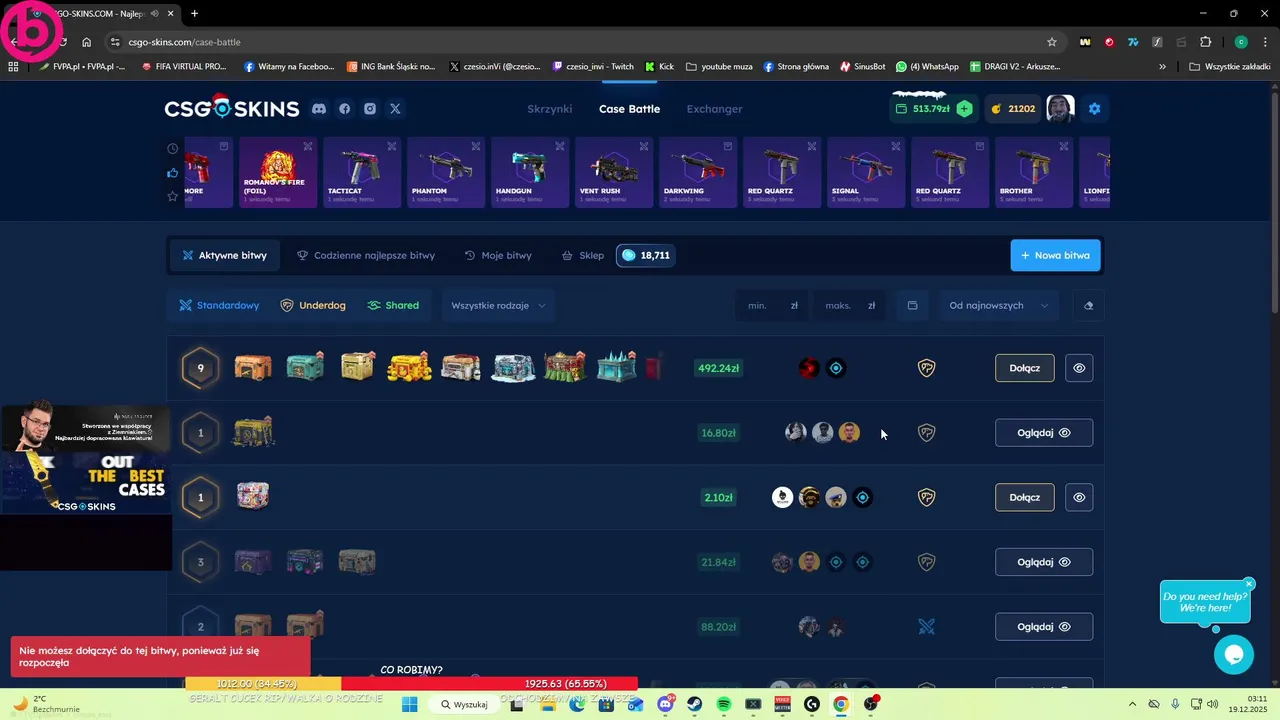This screenshot has height=720, width=1280.
Task: Click the Chrome reload page icon
Action: (62, 42)
